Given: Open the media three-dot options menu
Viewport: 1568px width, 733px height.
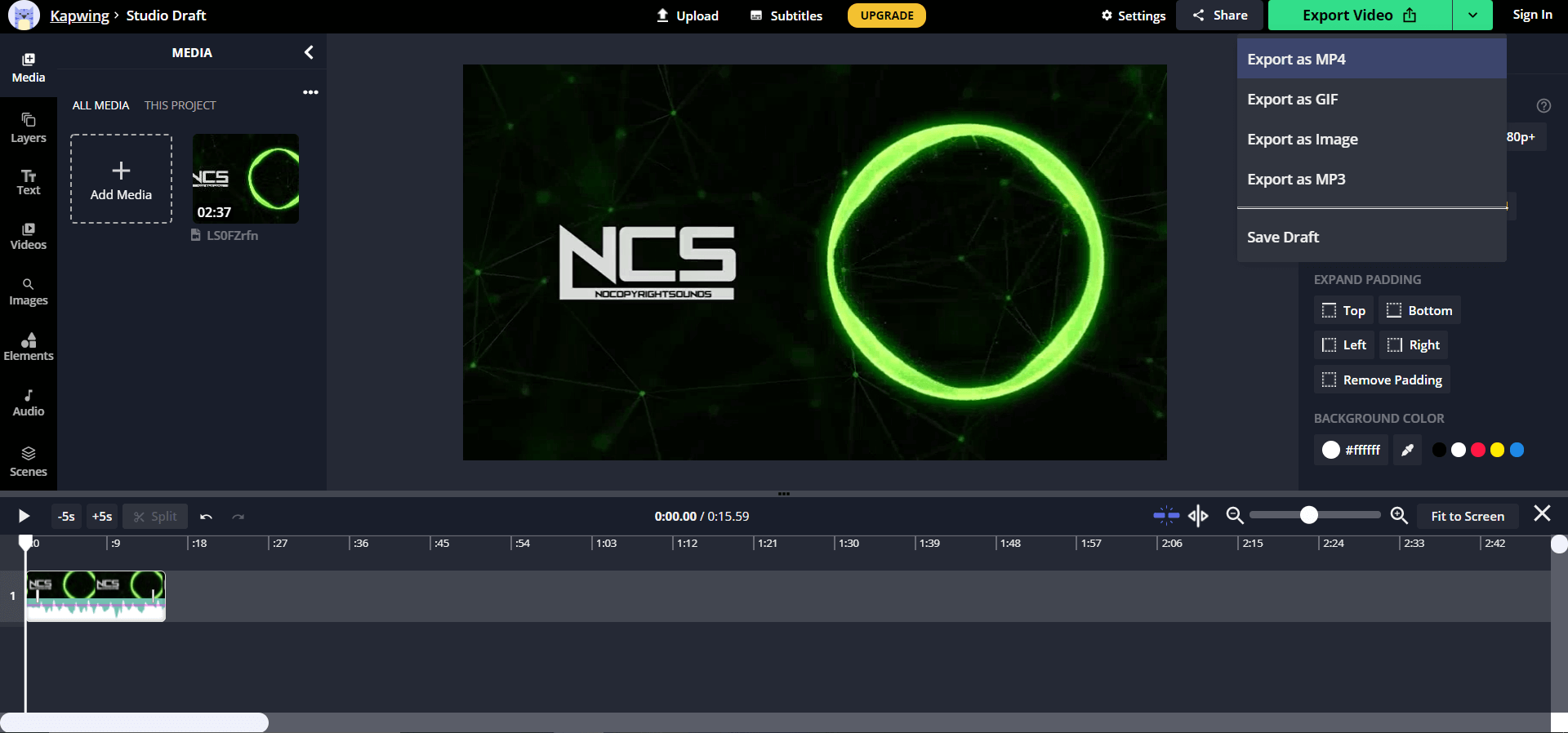Looking at the screenshot, I should (x=310, y=92).
